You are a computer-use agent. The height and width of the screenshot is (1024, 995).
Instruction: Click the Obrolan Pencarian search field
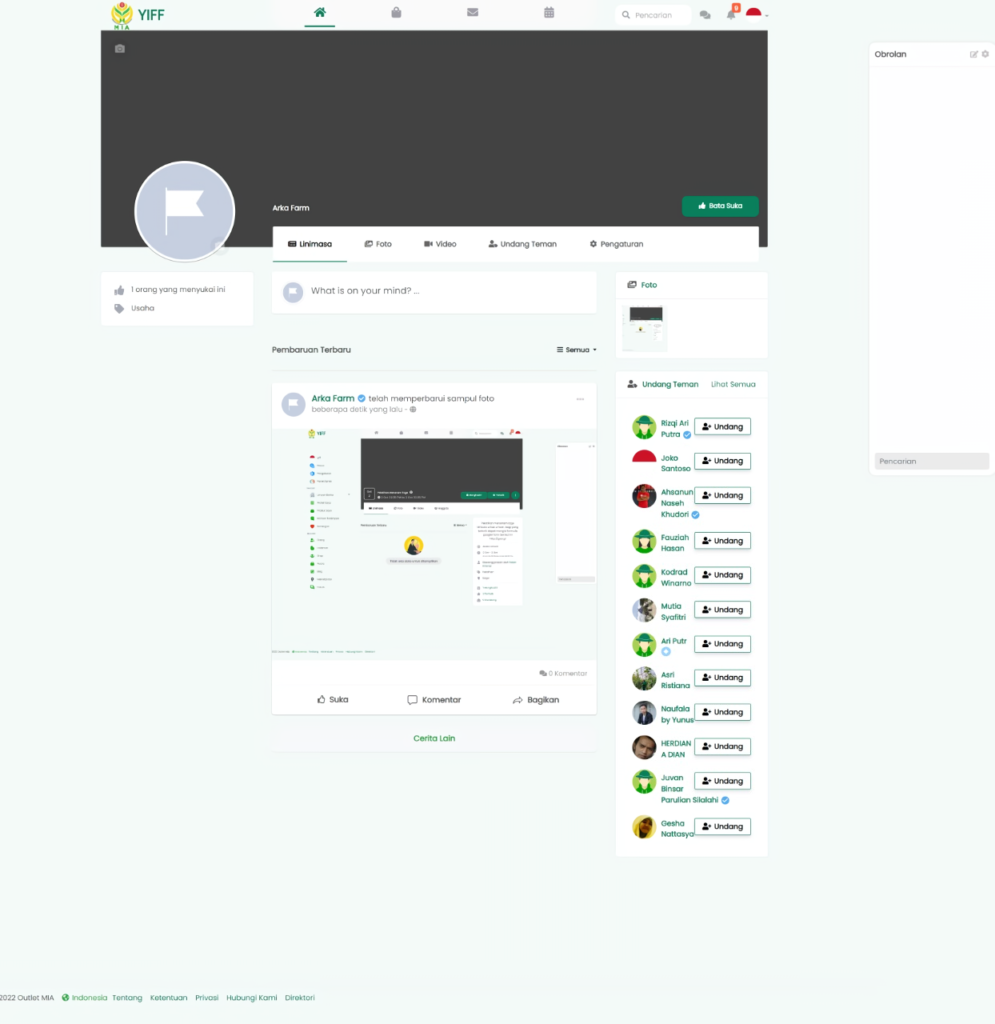[x=932, y=462]
